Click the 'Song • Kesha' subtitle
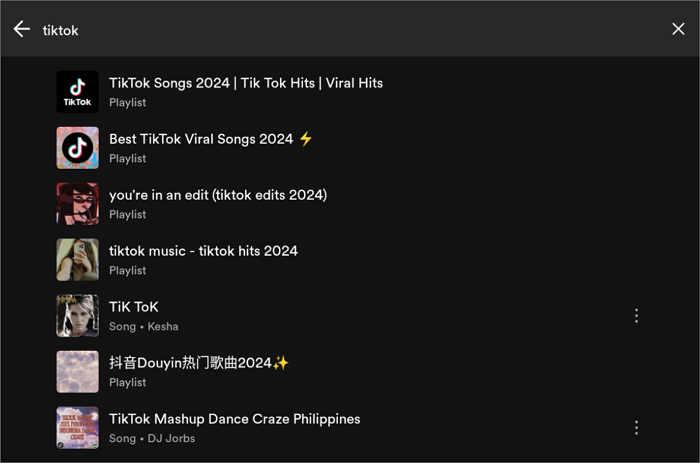Screen dimensions: 700x463 (x=144, y=327)
